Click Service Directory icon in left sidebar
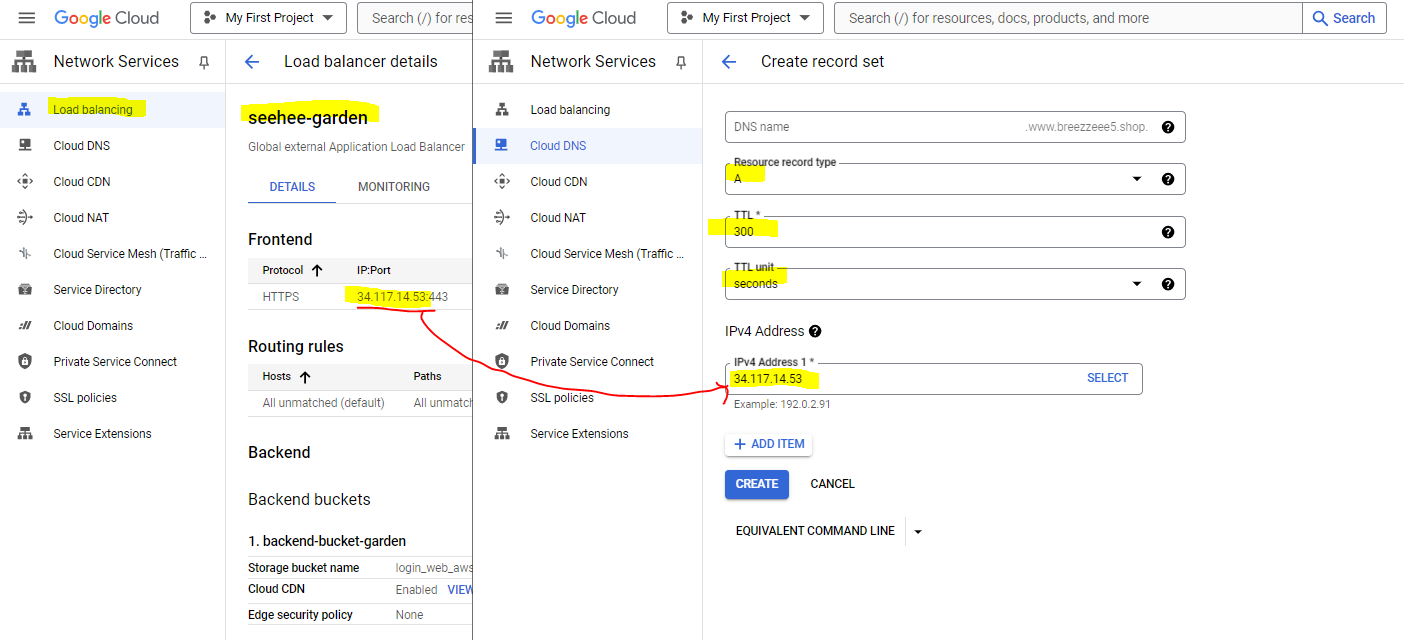This screenshot has width=1404, height=640. (x=25, y=290)
